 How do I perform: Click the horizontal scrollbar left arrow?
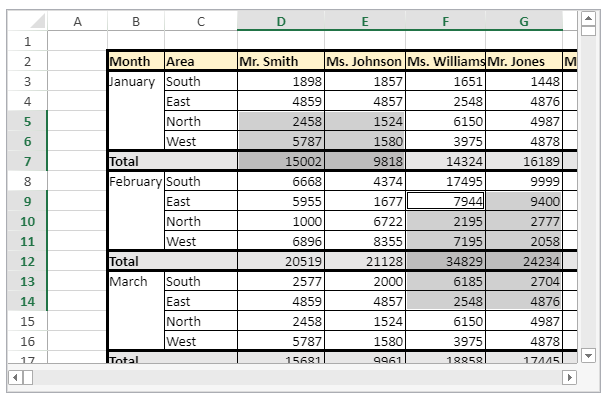(x=16, y=377)
